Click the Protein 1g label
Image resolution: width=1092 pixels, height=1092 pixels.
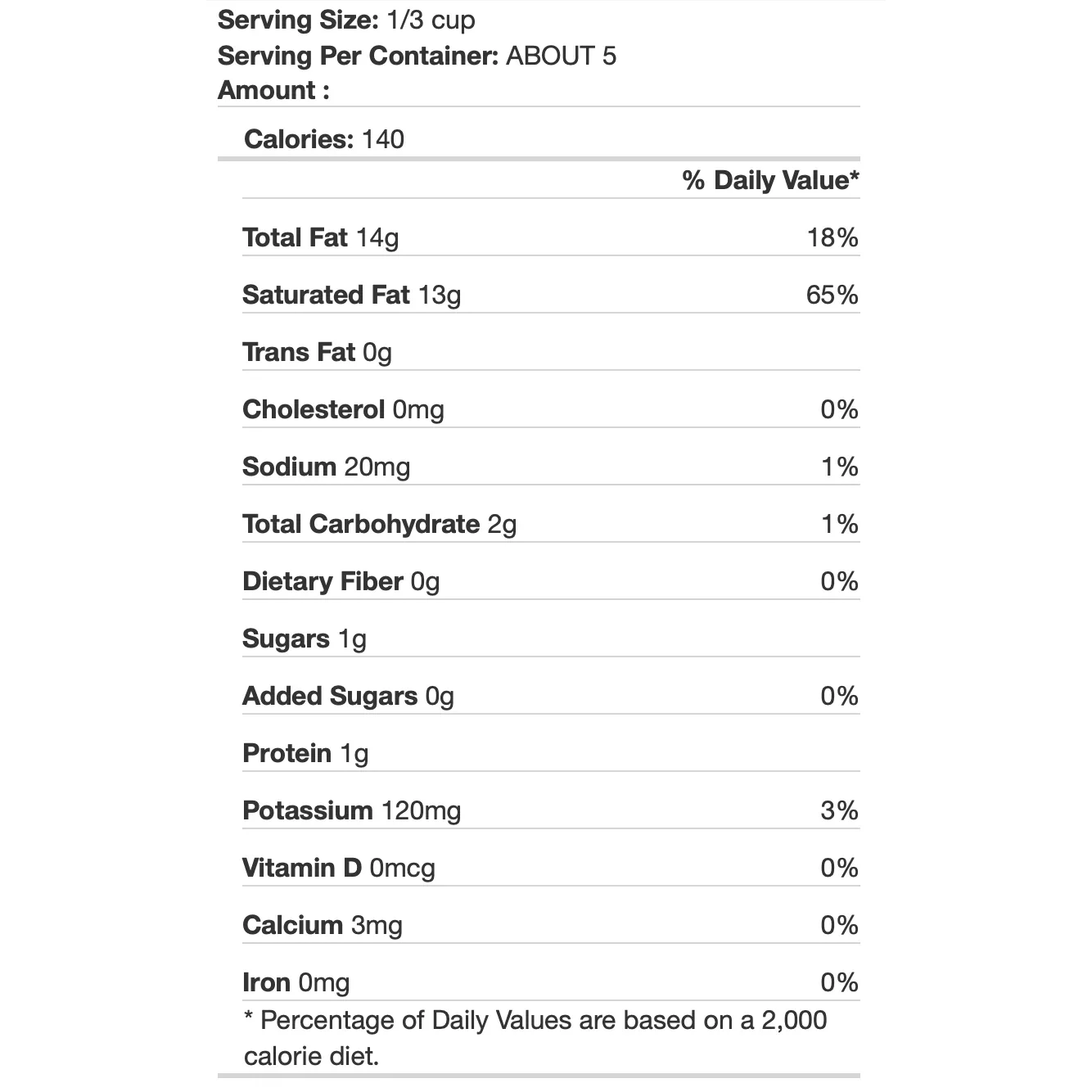pyautogui.click(x=305, y=753)
